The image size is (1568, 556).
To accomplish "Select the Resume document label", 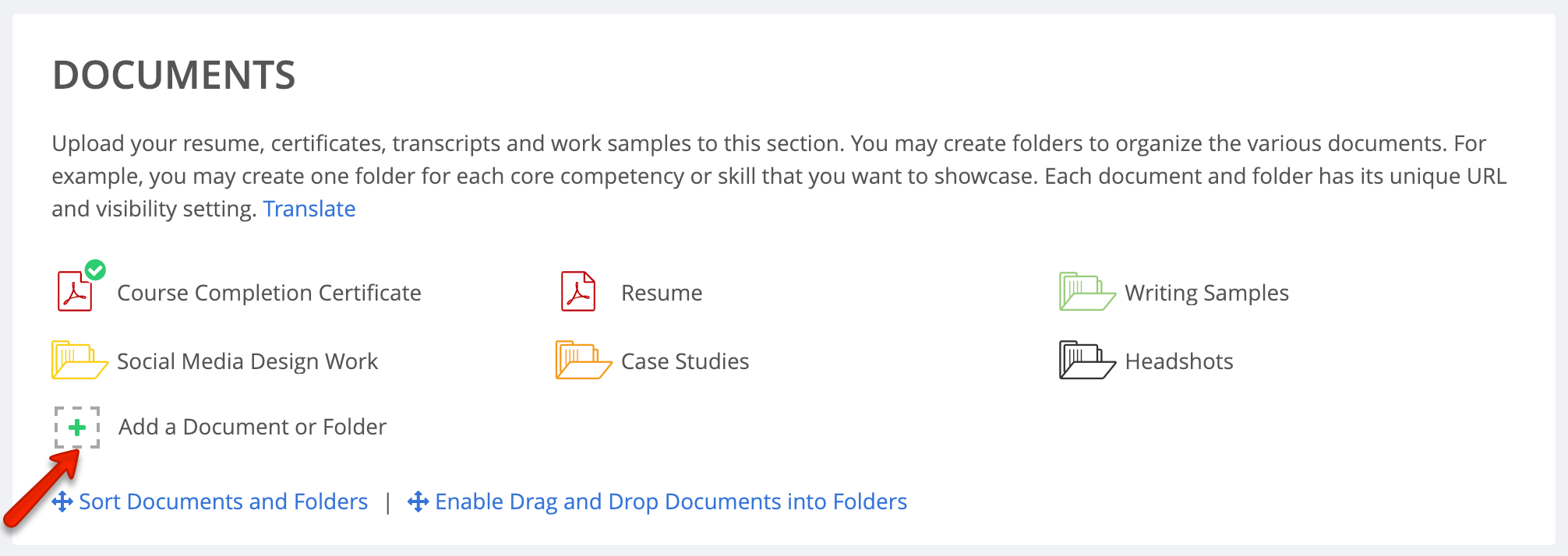I will tap(662, 293).
